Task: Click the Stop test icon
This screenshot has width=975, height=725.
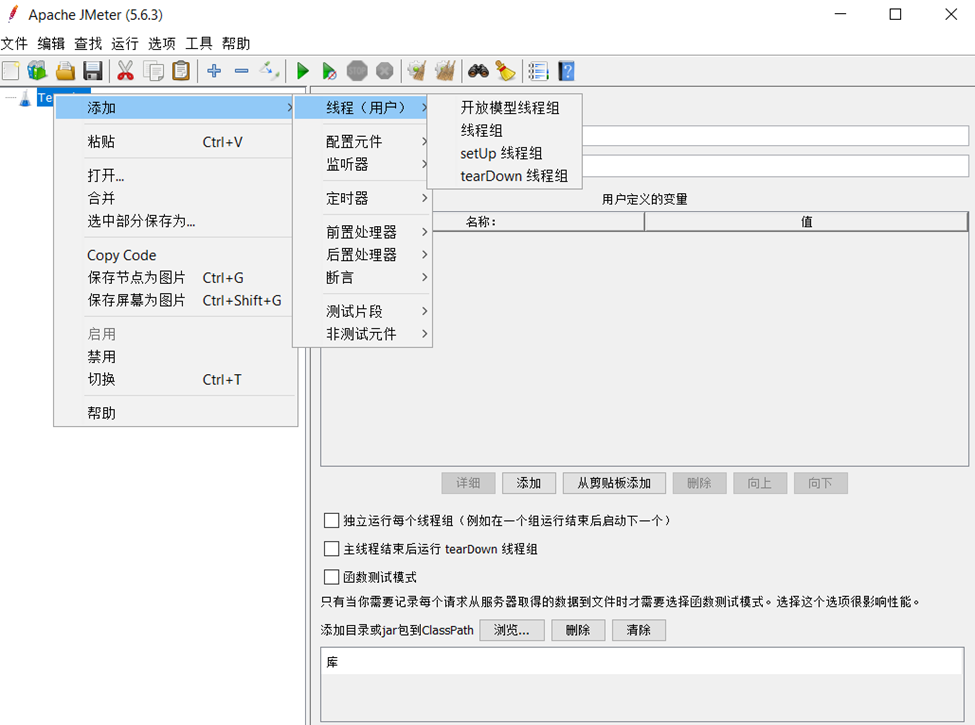Action: [x=357, y=71]
